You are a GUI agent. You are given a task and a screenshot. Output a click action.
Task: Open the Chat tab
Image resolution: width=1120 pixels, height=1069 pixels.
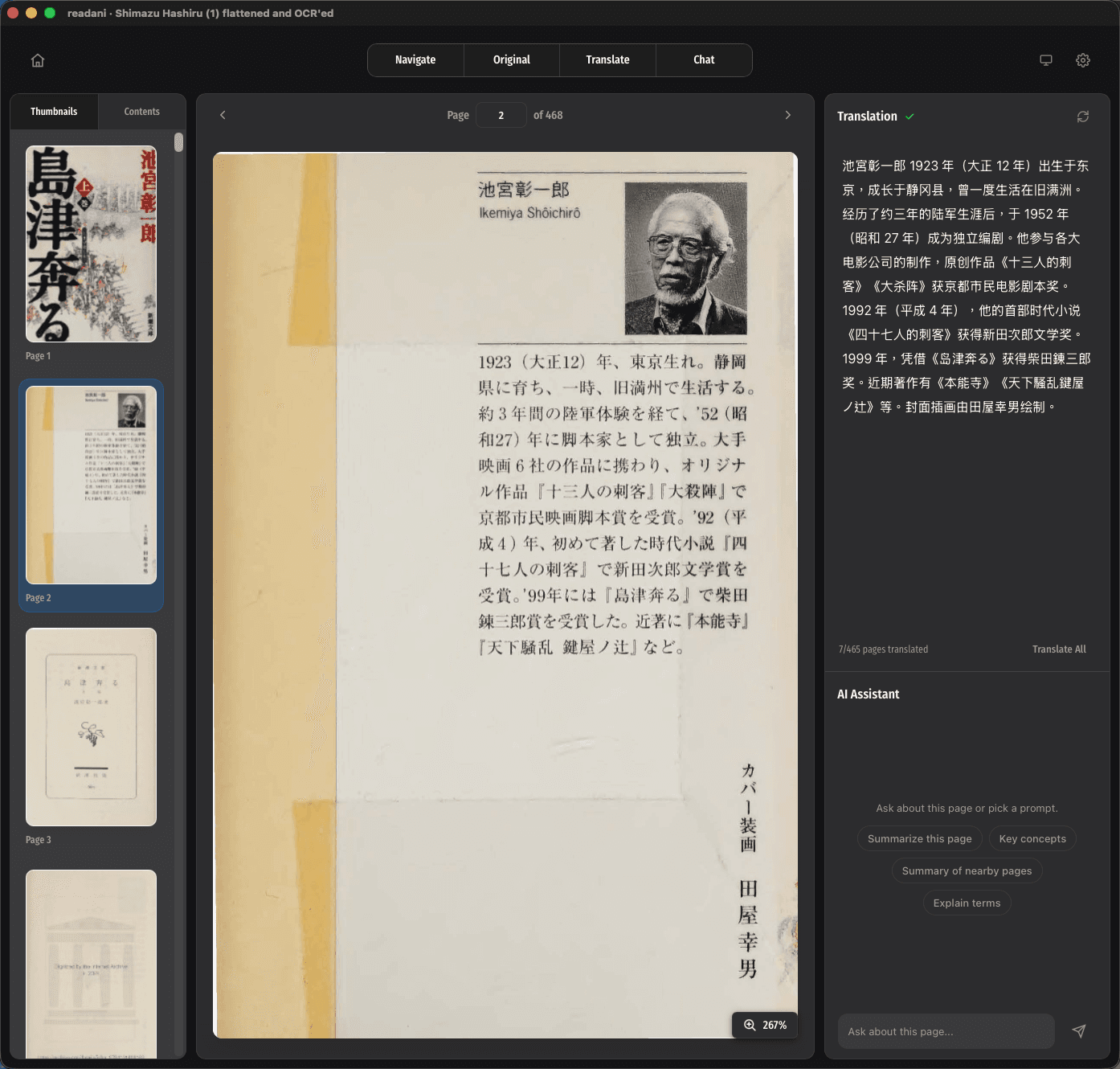tap(703, 59)
